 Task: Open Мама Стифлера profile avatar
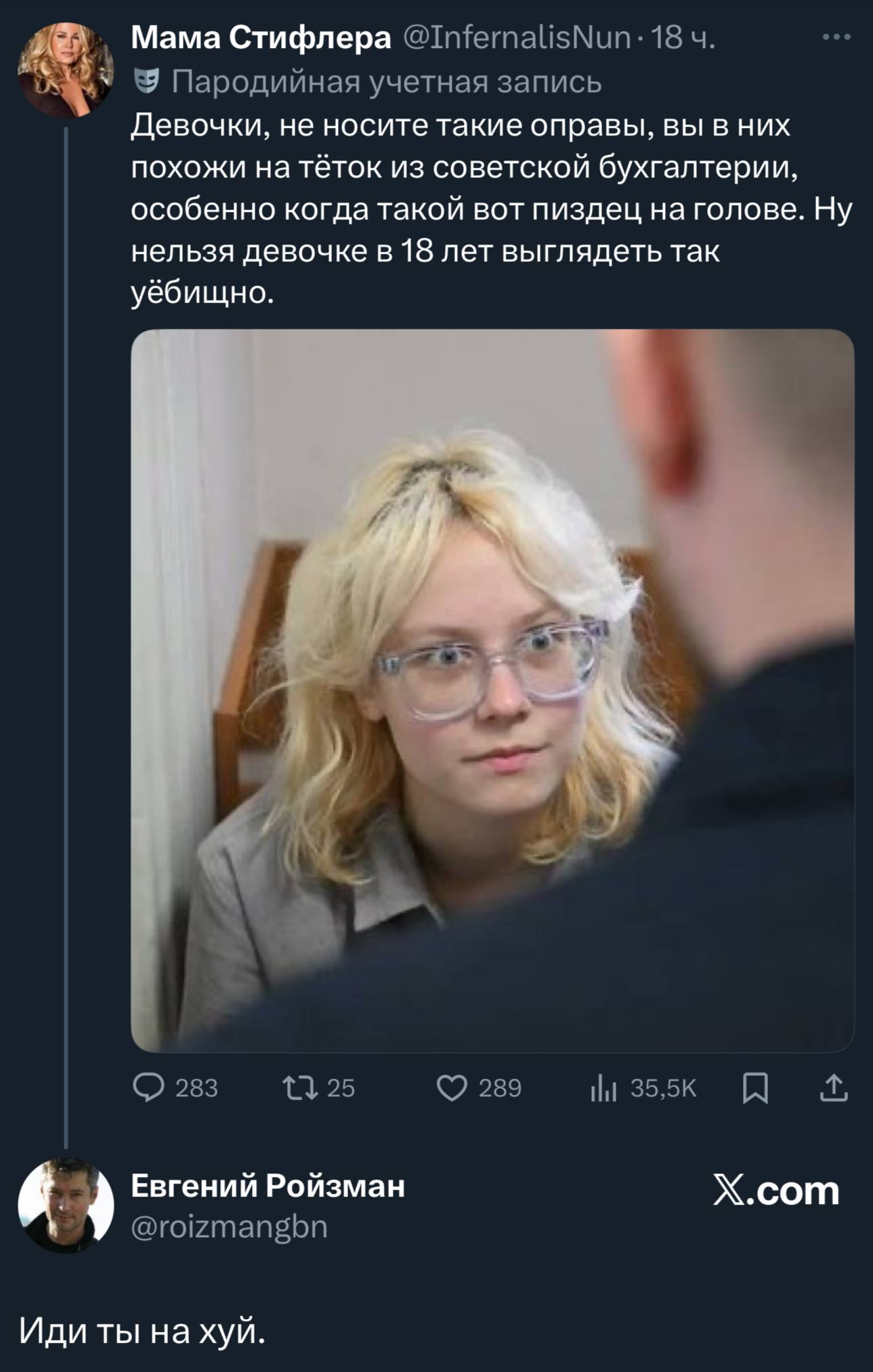click(x=66, y=70)
